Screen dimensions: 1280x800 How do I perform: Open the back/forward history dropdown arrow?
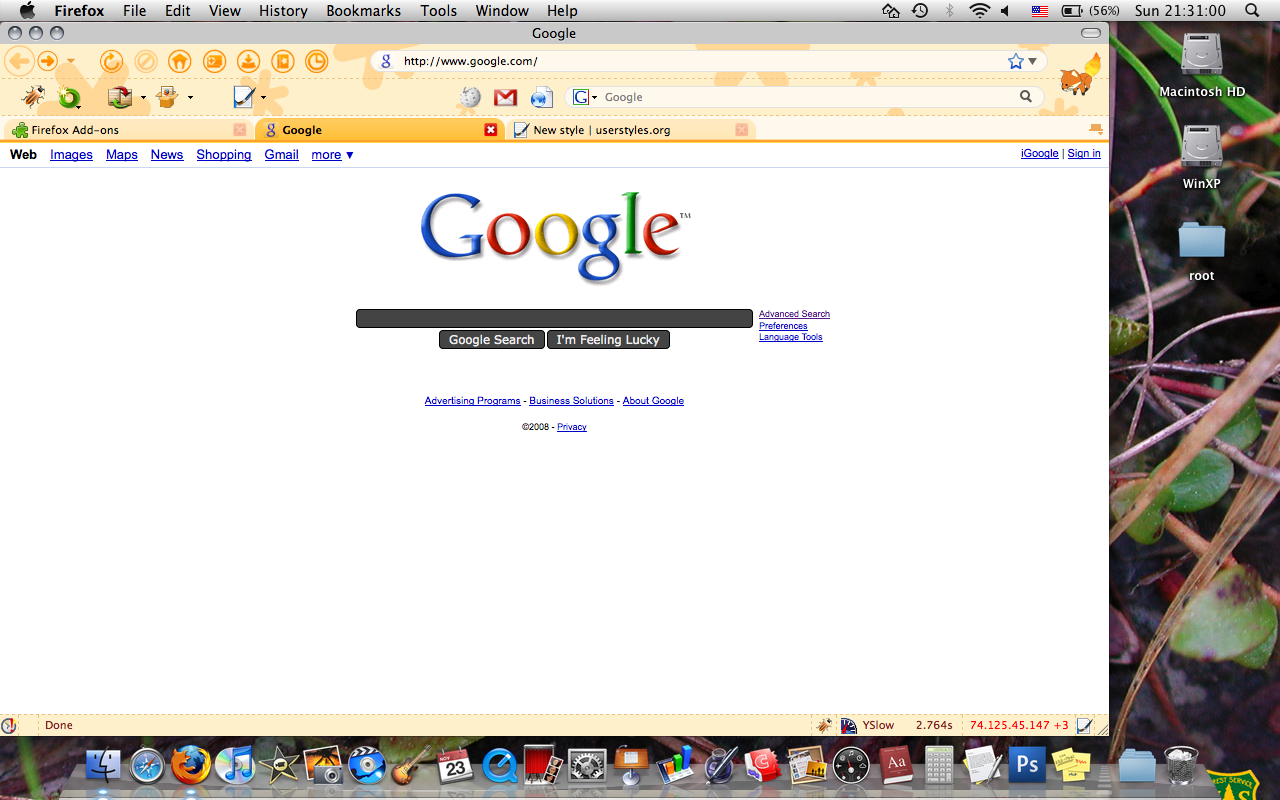coord(71,62)
